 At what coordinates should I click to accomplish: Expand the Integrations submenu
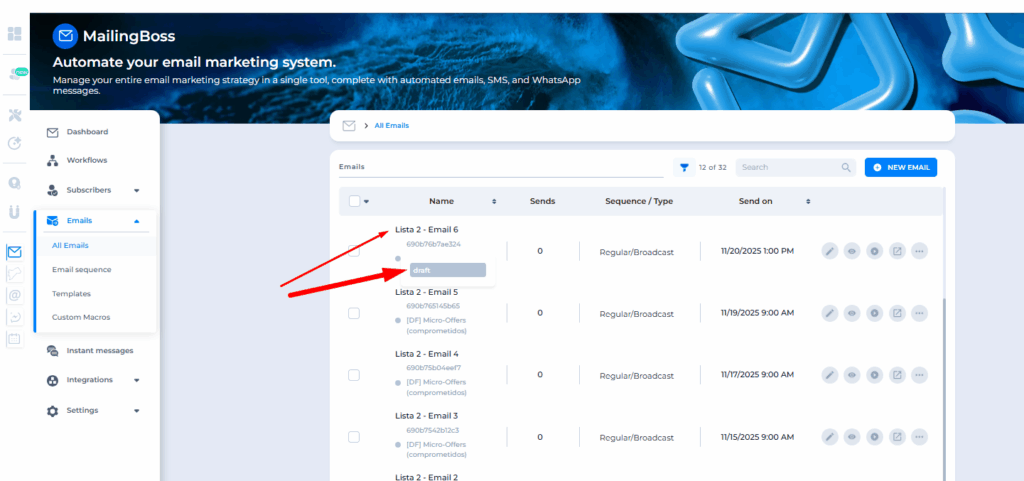pos(137,380)
